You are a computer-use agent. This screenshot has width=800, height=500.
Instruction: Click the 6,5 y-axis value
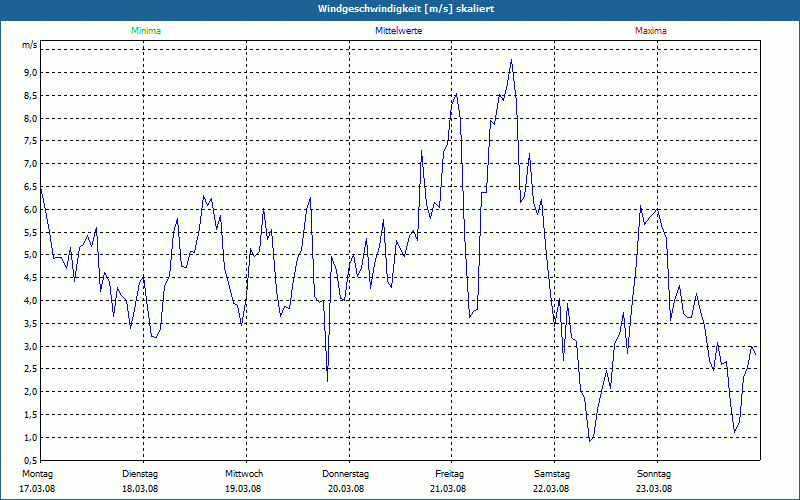pos(31,187)
